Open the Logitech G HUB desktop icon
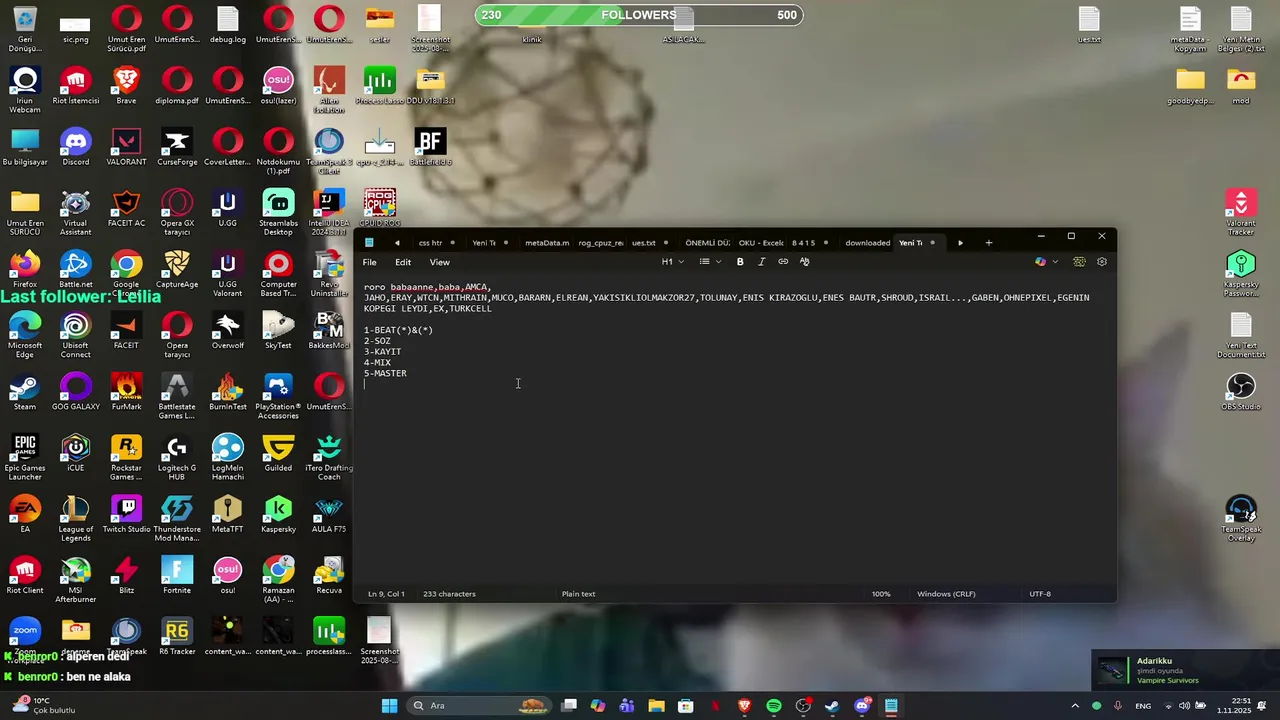Viewport: 1280px width, 720px height. (x=177, y=458)
